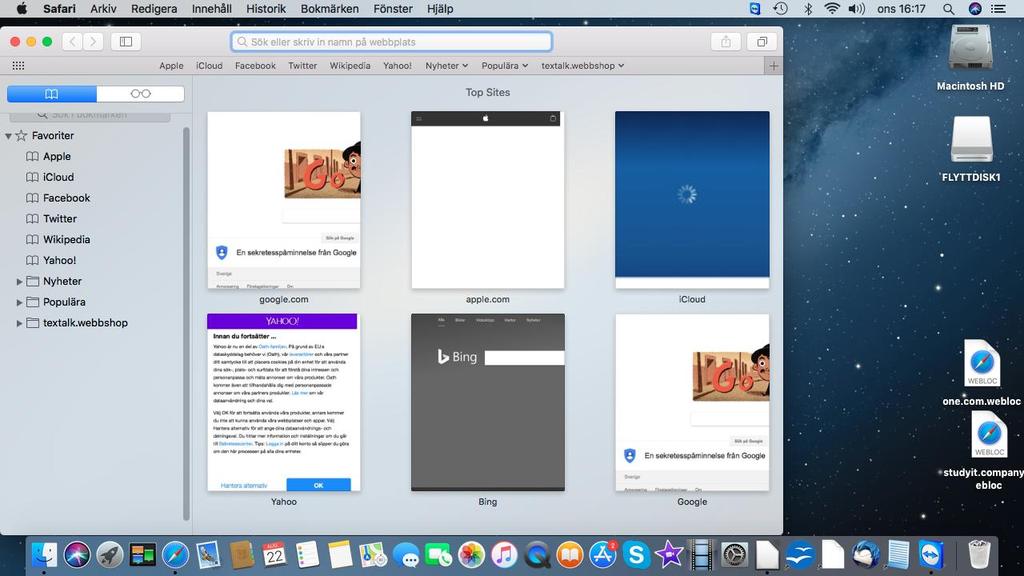This screenshot has height=576, width=1024.
Task: Open the Bokmärken menu
Action: click(x=329, y=8)
